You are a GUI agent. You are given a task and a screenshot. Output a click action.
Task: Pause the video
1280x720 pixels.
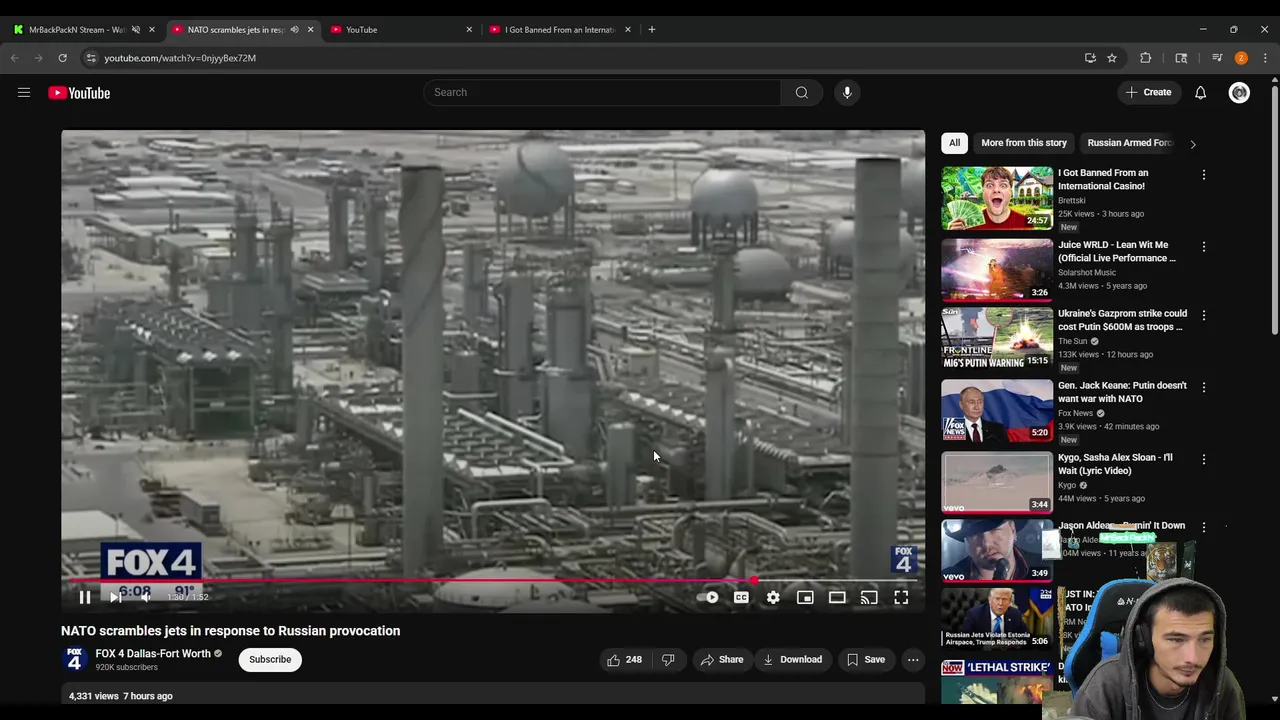[x=85, y=597]
